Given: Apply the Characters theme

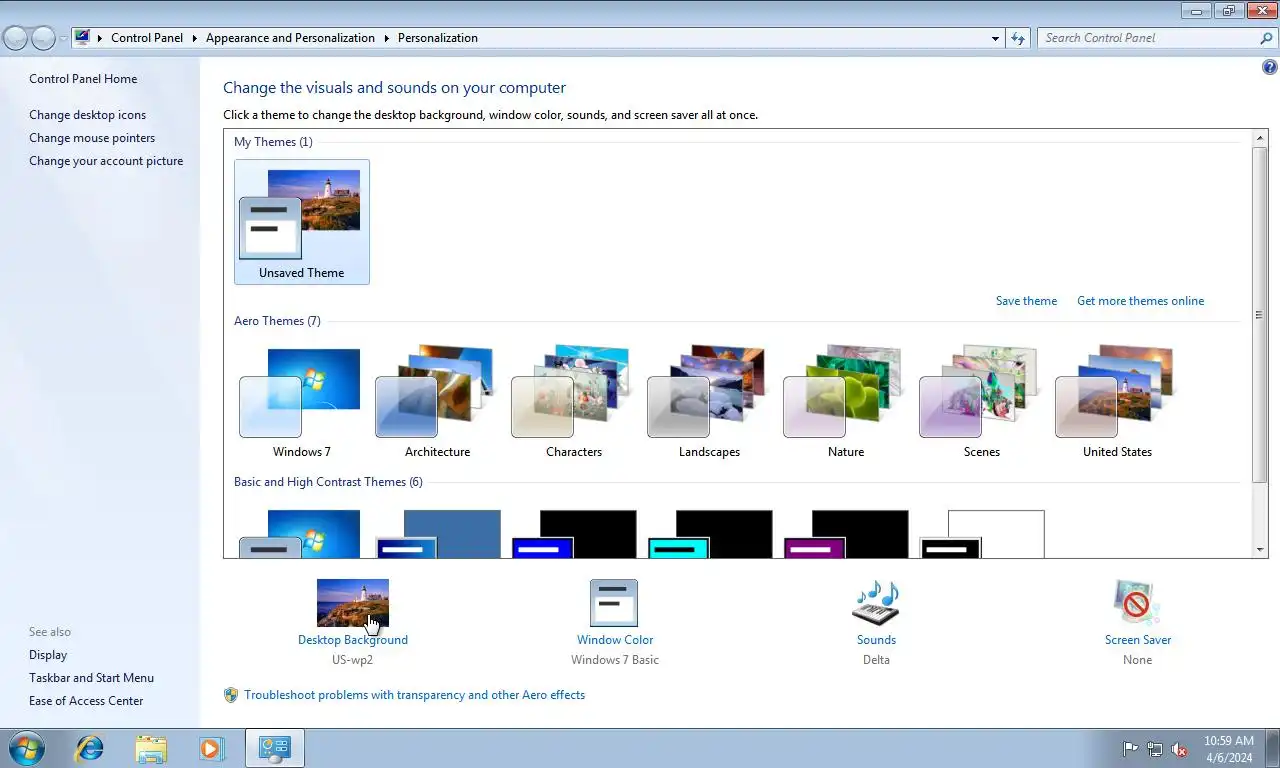Looking at the screenshot, I should click(573, 402).
